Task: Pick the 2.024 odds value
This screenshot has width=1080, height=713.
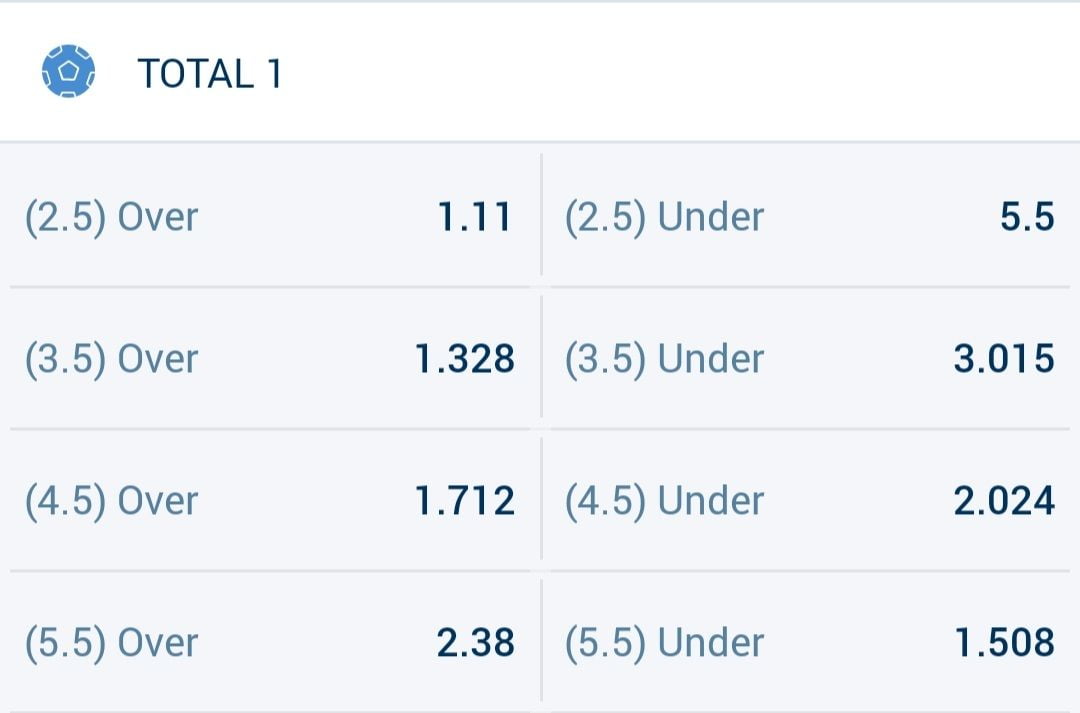Action: click(1004, 501)
